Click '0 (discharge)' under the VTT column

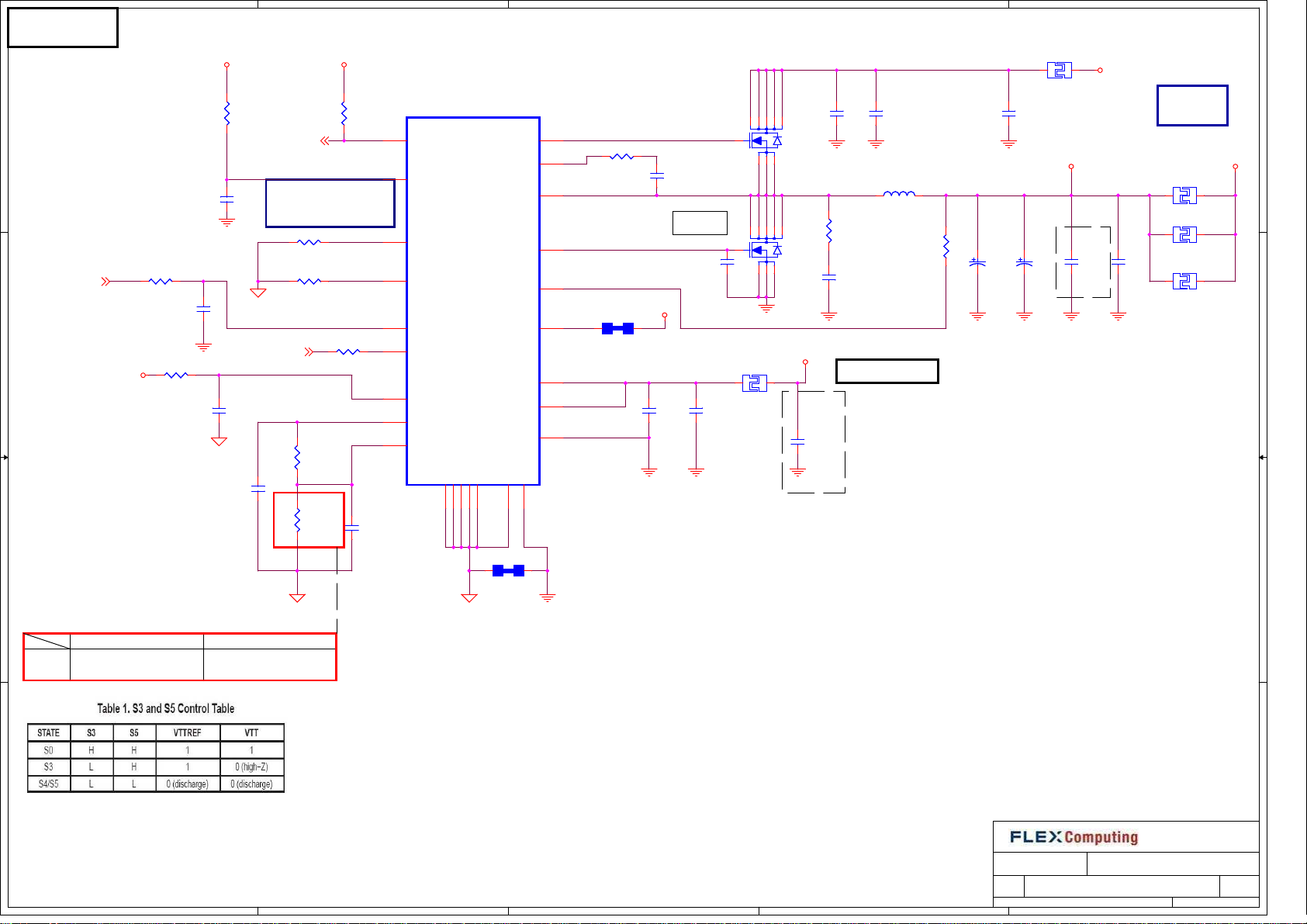point(252,784)
